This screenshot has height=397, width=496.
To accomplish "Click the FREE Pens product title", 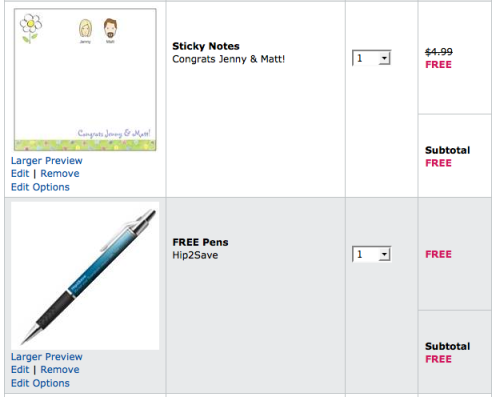I will pos(200,242).
